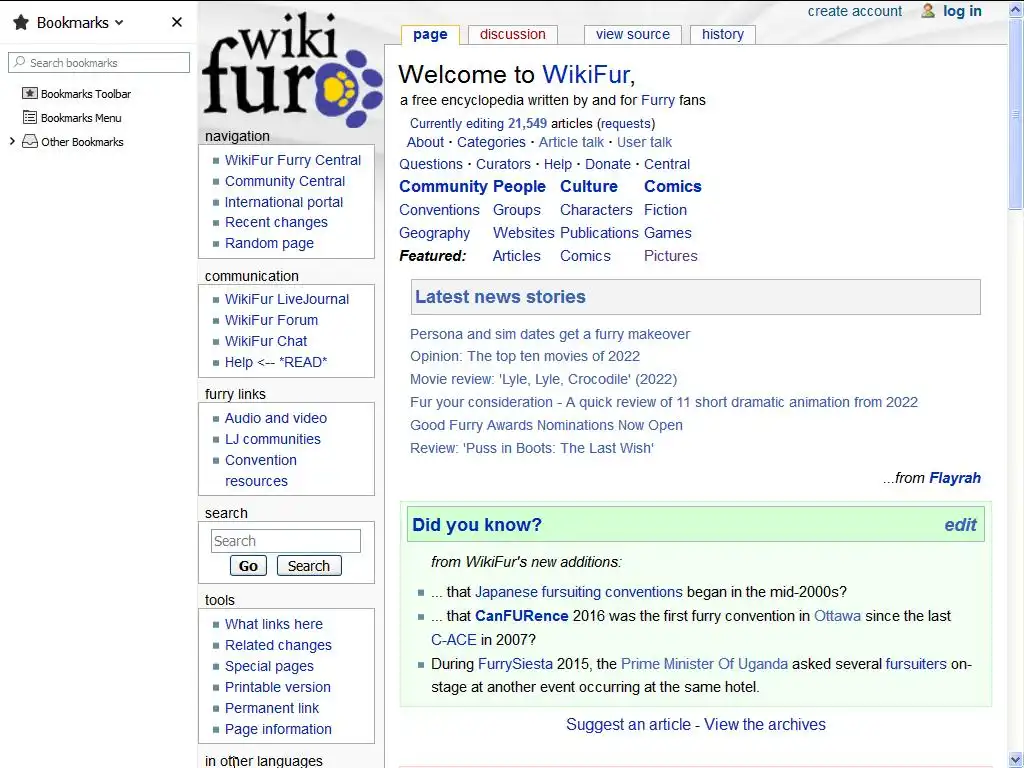Open the Geography link
This screenshot has width=1024, height=768.
434,233
